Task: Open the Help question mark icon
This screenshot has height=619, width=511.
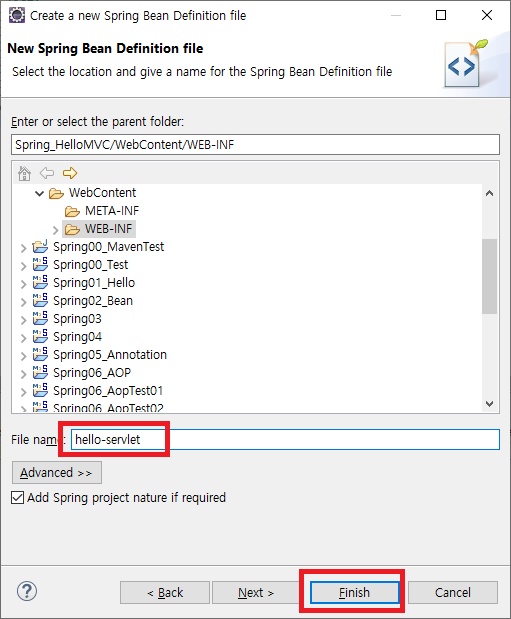Action: coord(27,591)
